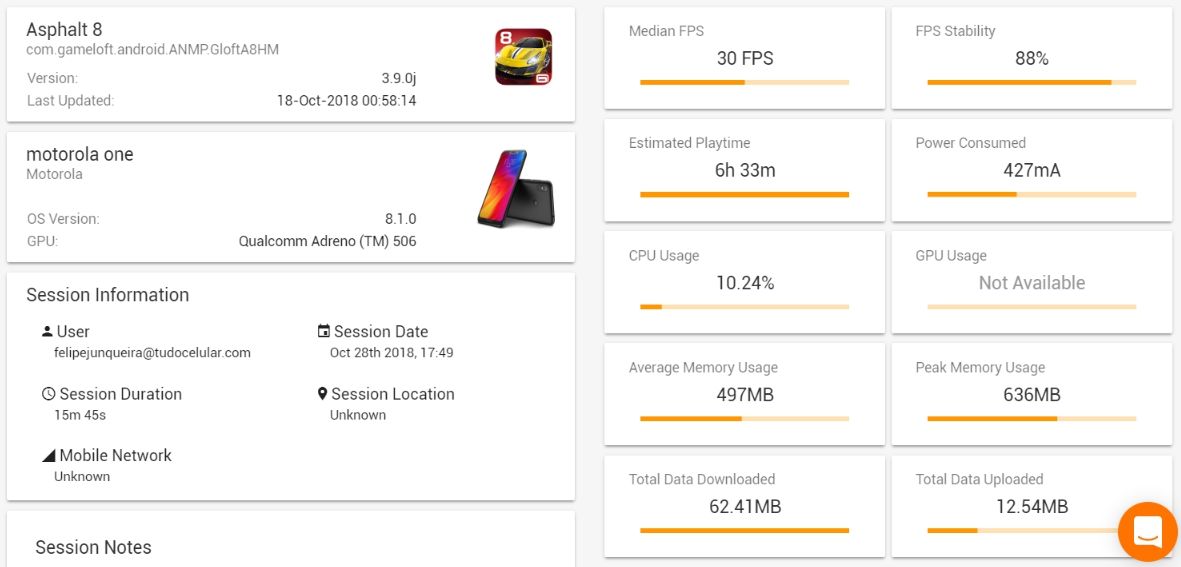Click the Peak Memory Usage bar
The image size is (1181, 567).
click(x=1031, y=418)
